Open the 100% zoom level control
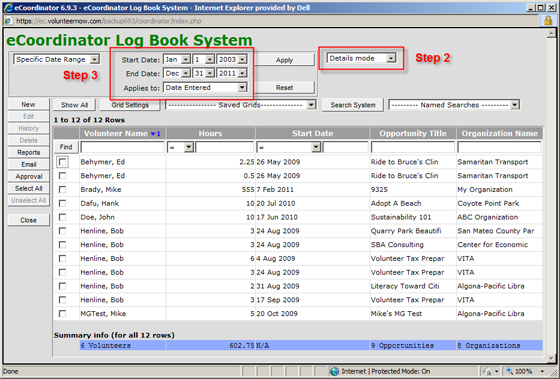The image size is (560, 379). pos(525,371)
